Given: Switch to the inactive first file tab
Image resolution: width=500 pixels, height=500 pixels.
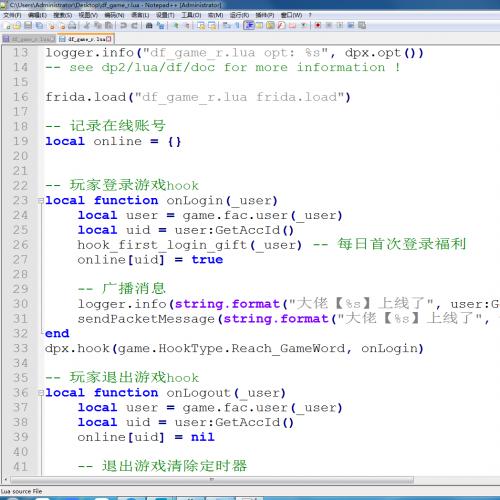Looking at the screenshot, I should [29, 39].
